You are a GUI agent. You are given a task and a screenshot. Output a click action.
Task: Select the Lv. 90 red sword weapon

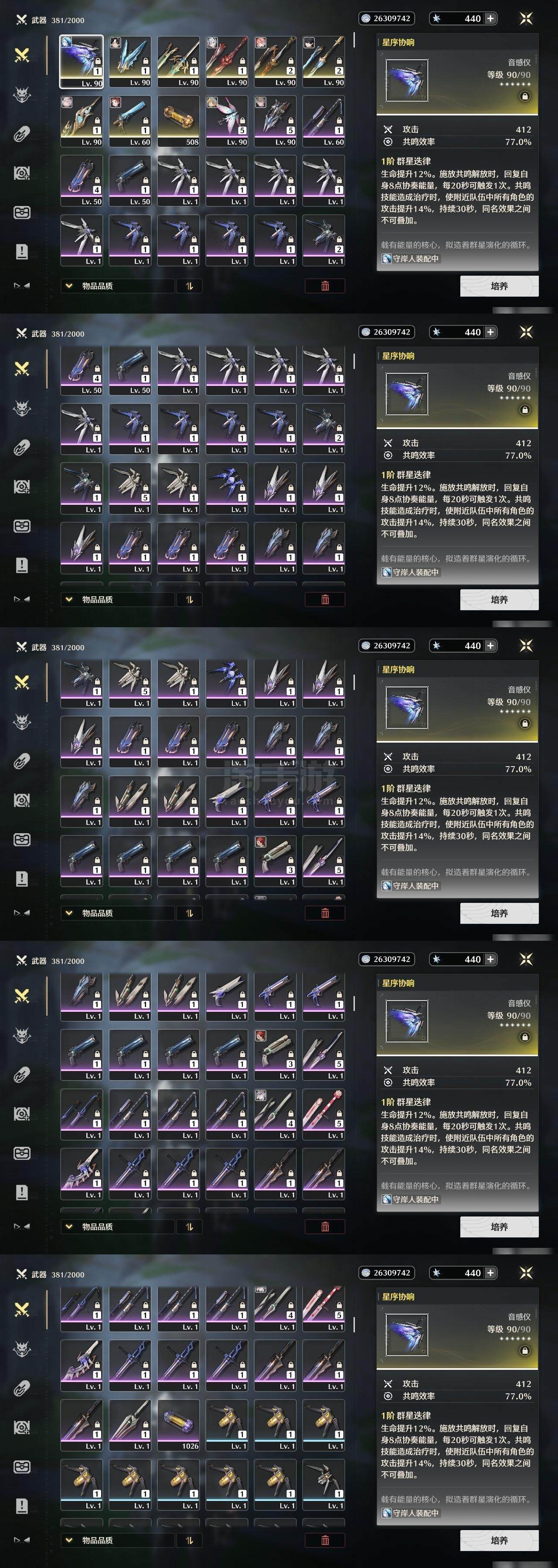click(227, 61)
